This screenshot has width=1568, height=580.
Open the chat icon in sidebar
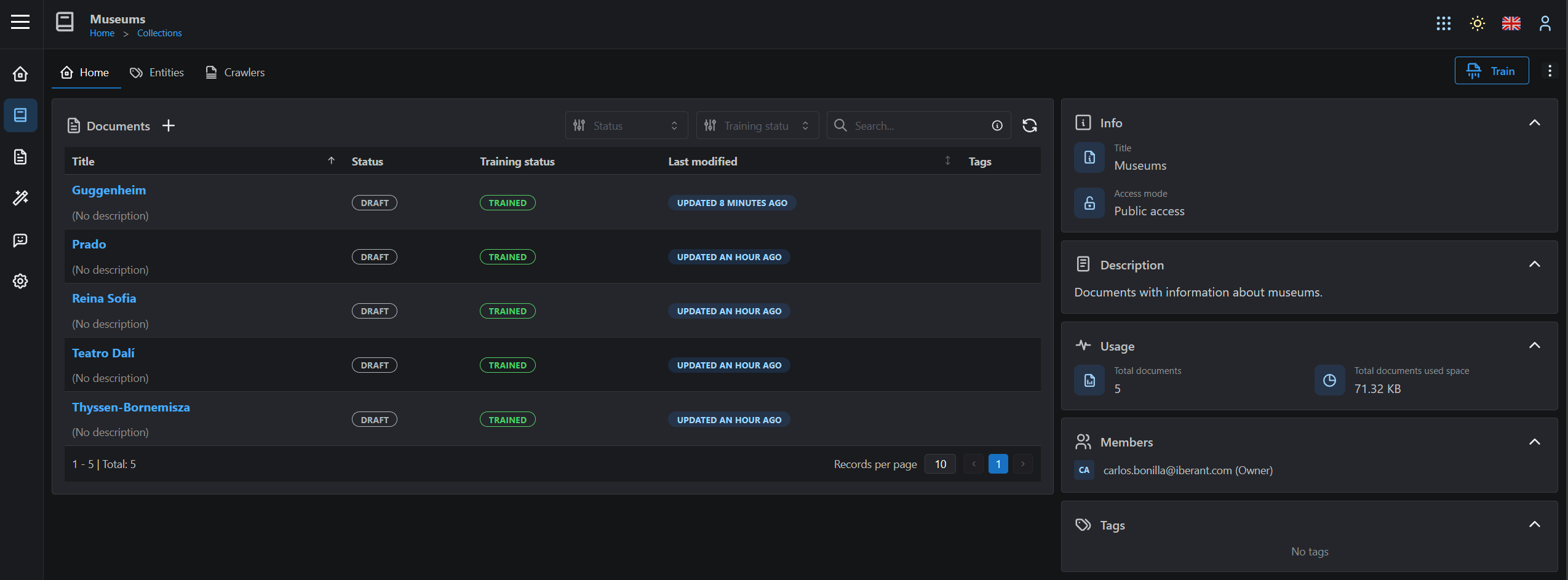point(20,240)
